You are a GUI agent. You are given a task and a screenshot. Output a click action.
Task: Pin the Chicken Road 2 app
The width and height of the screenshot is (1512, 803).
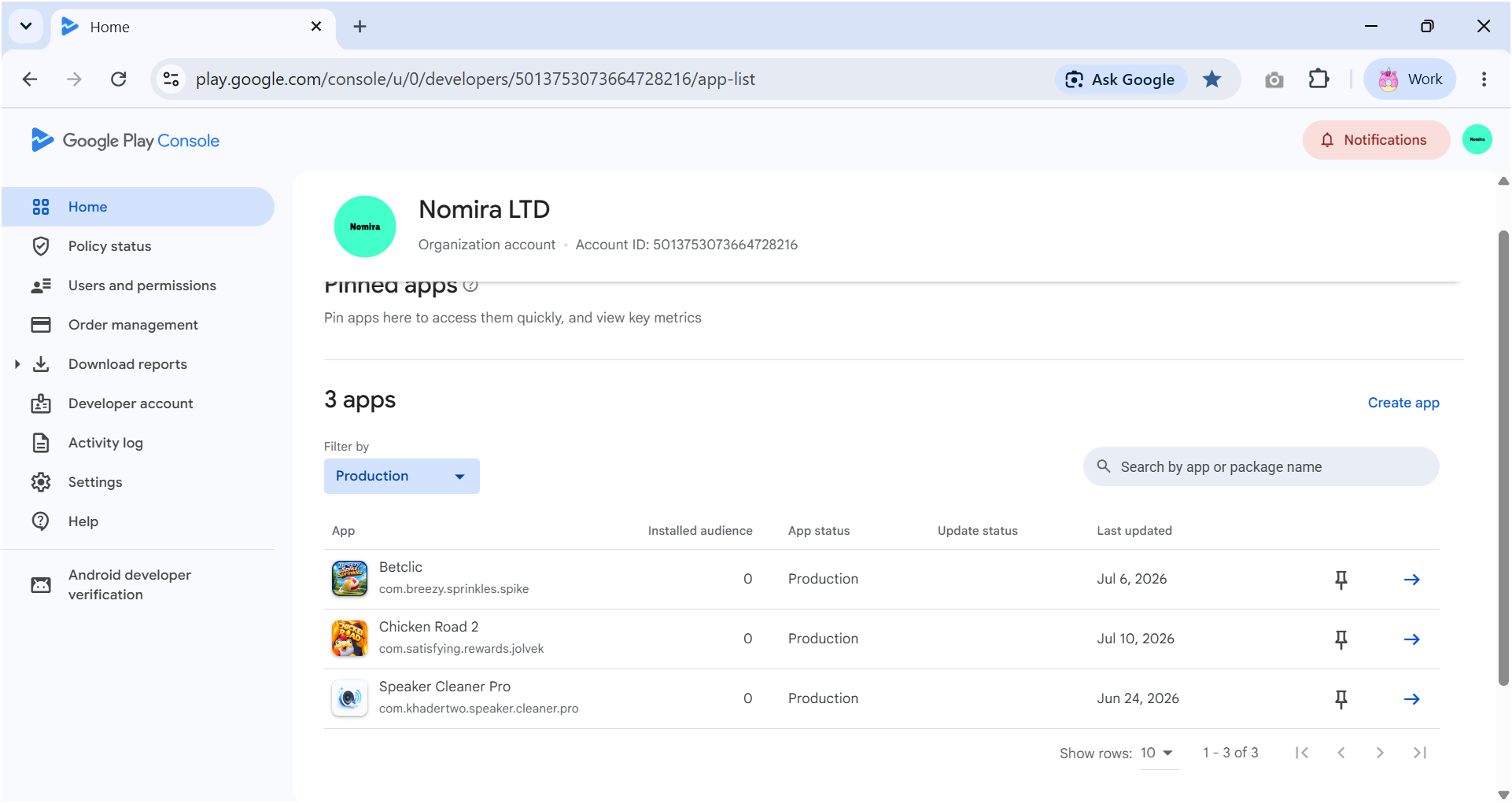1341,639
